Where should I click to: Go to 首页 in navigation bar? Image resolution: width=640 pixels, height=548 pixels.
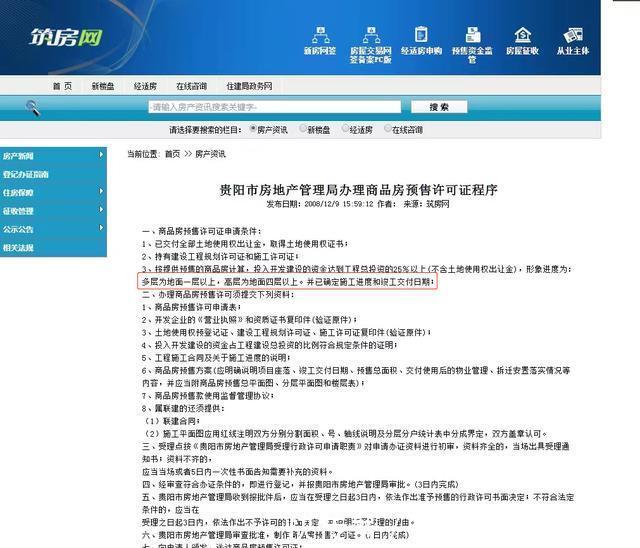pyautogui.click(x=62, y=86)
